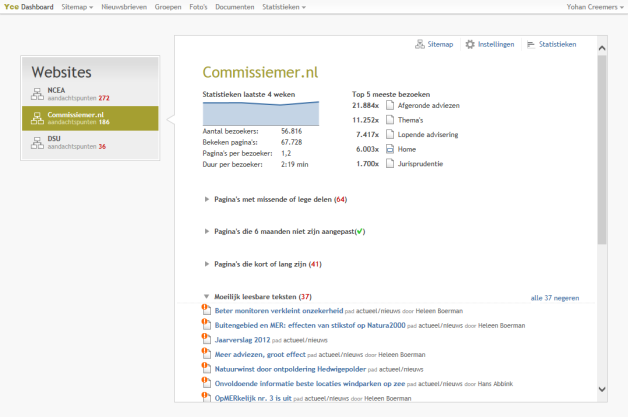Open the panel's Statistieken link
The image size is (628, 417).
click(558, 44)
